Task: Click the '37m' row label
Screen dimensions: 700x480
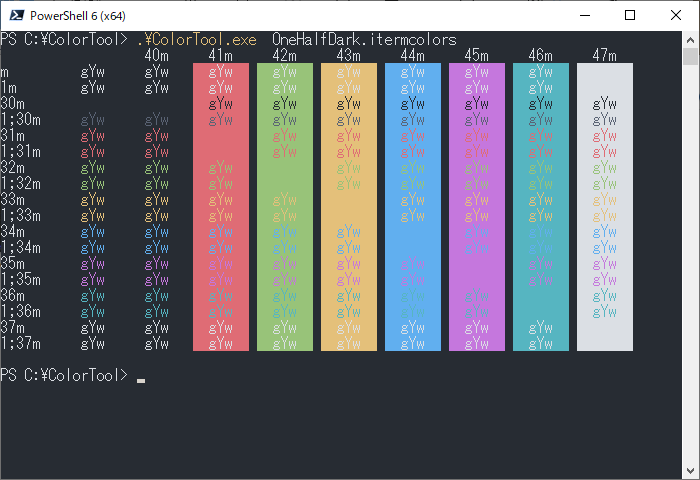Action: (12, 328)
